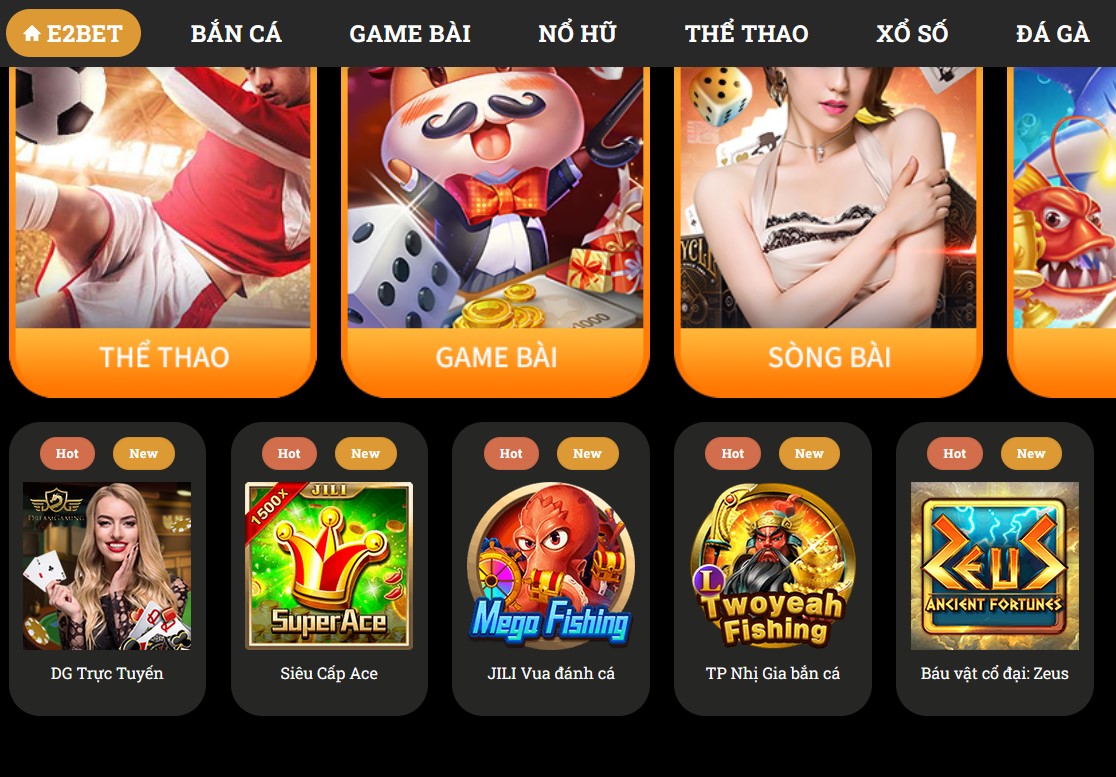Click the JILI Vua đánh cá title
Viewport: 1116px width, 777px height.
pos(551,673)
